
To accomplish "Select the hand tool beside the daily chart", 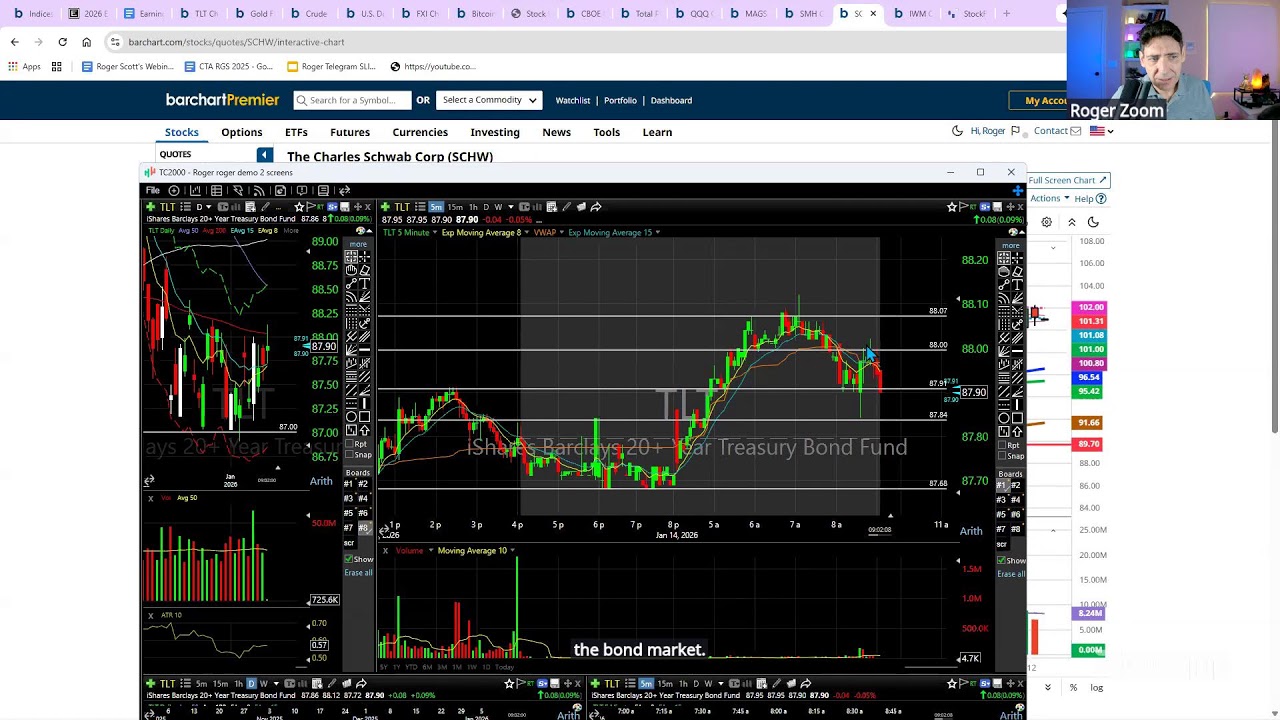I will coord(352,270).
